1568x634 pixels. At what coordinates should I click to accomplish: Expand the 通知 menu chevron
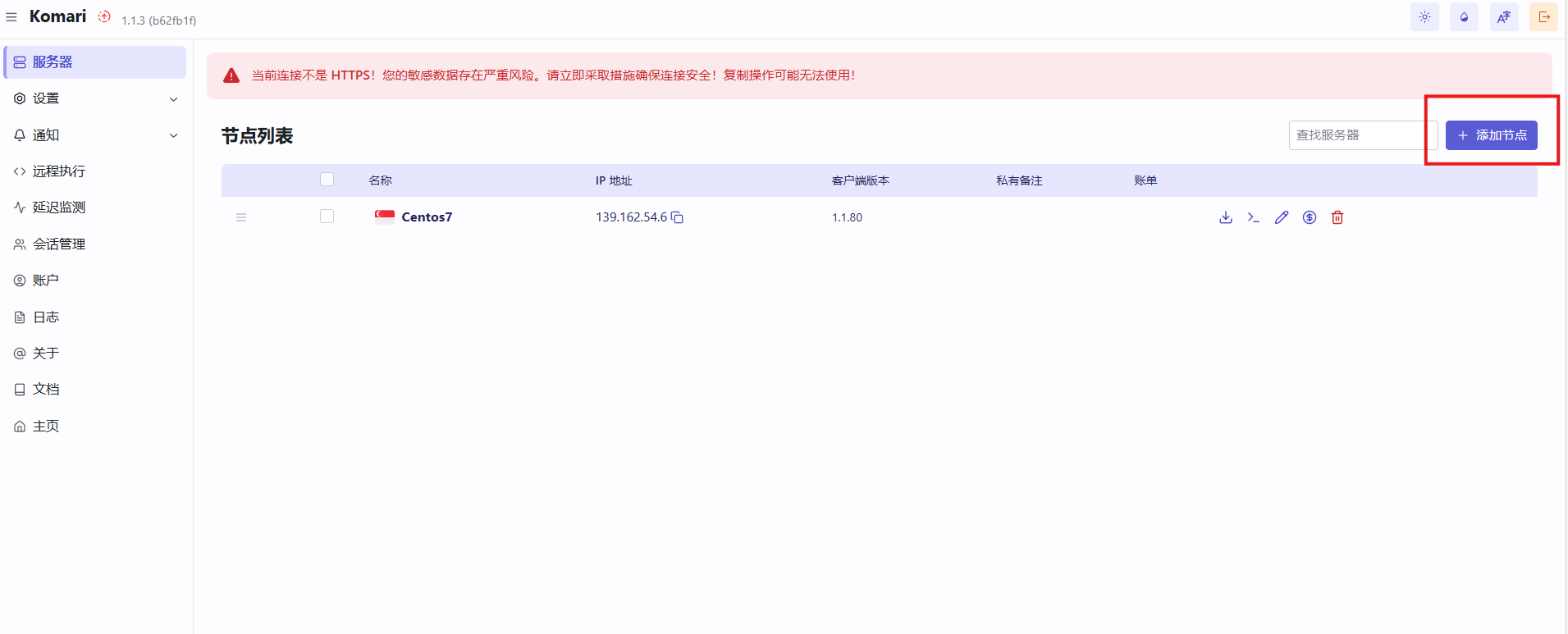(x=173, y=135)
